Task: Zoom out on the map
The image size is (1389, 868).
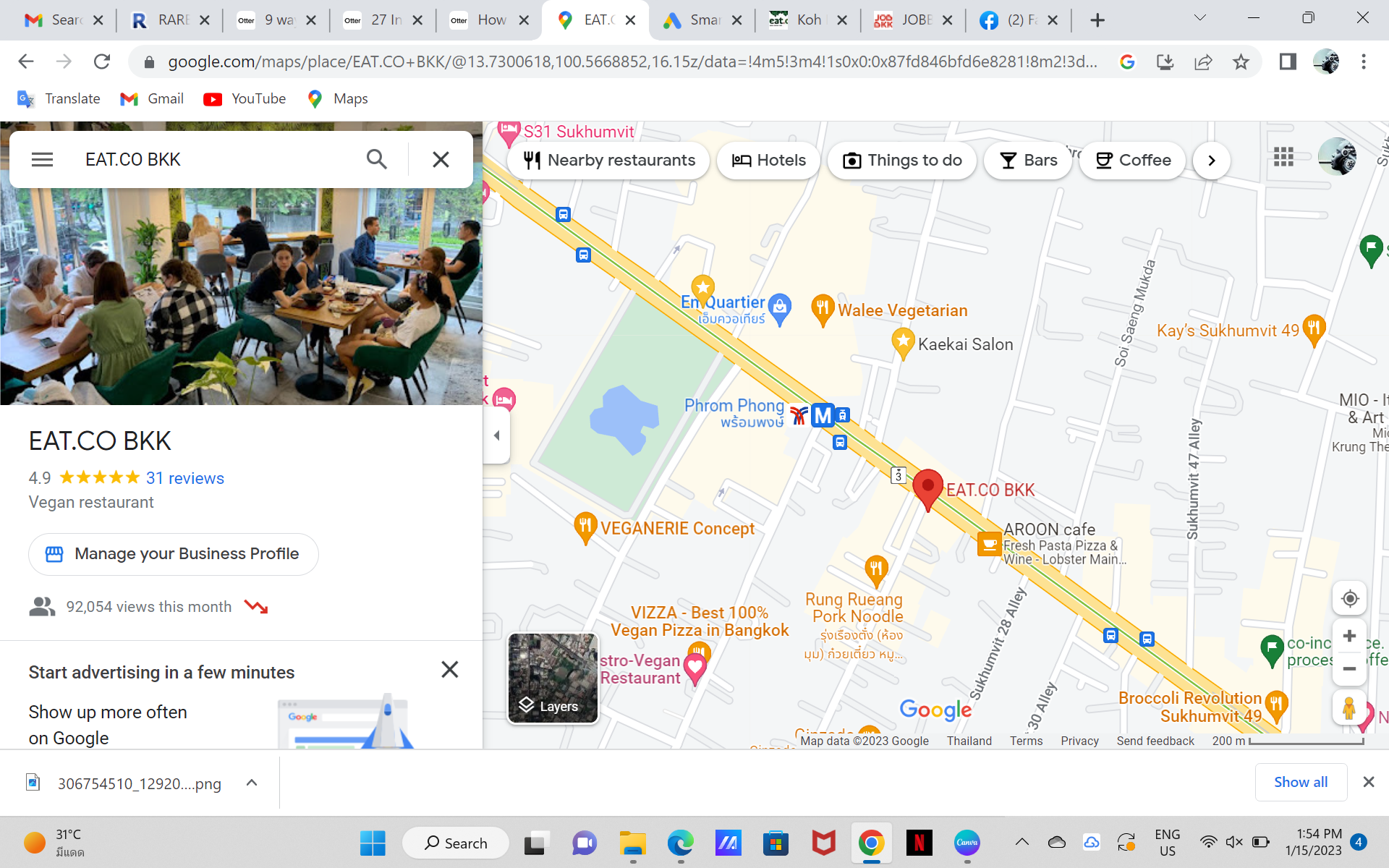Action: click(x=1349, y=669)
